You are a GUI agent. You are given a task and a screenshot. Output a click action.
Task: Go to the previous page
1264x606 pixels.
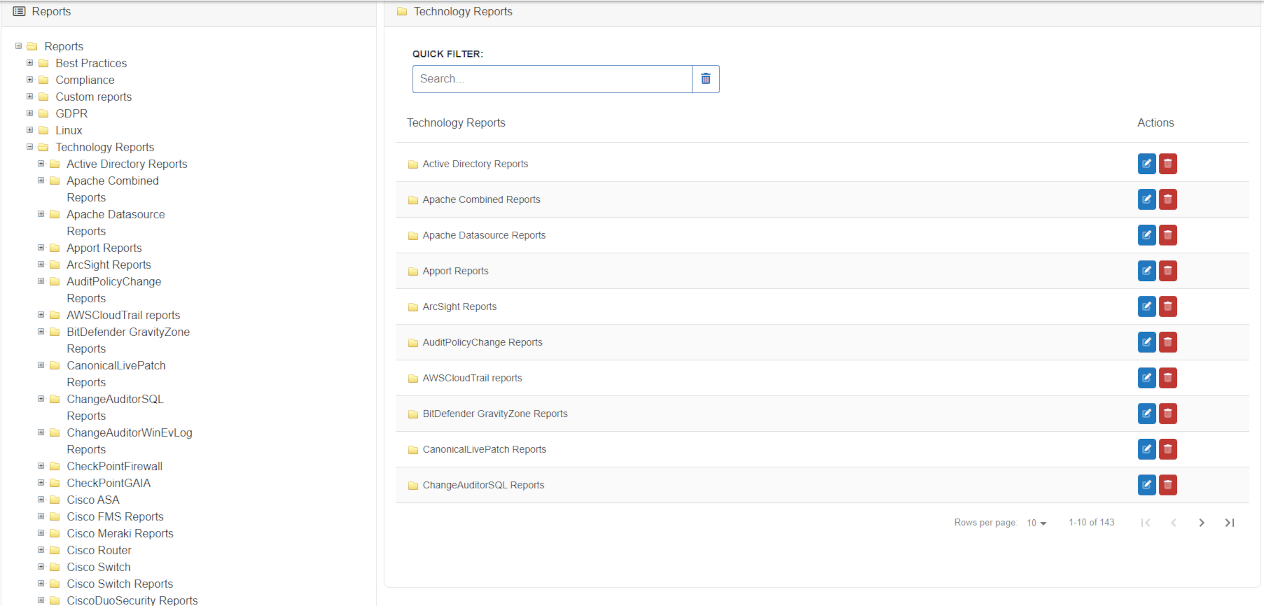pos(1174,522)
